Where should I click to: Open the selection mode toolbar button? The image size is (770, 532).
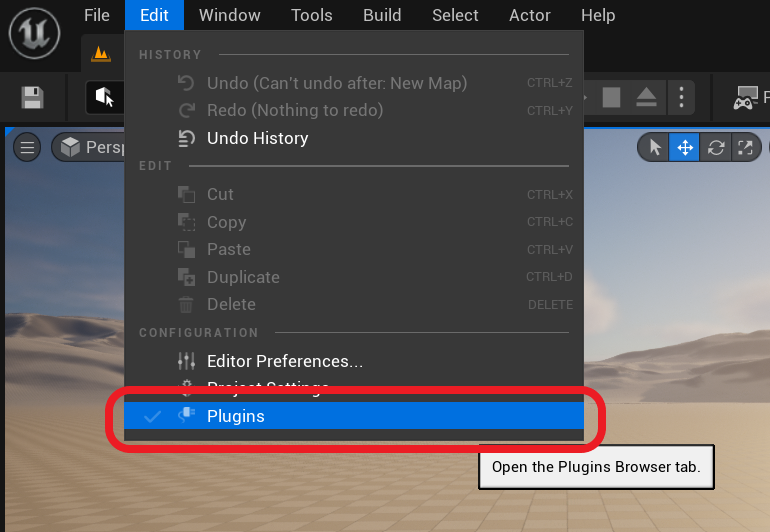pos(104,97)
